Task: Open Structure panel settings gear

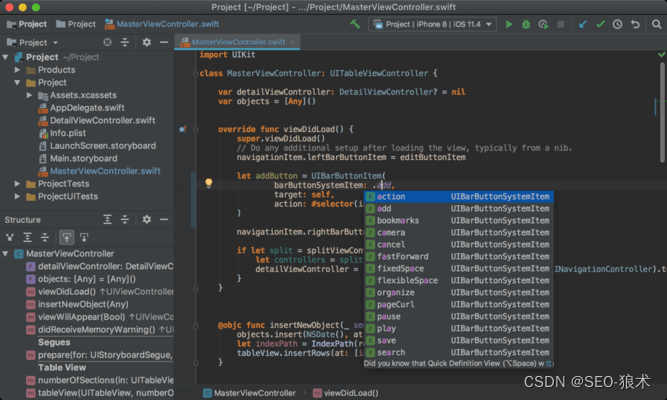Action: [x=146, y=220]
